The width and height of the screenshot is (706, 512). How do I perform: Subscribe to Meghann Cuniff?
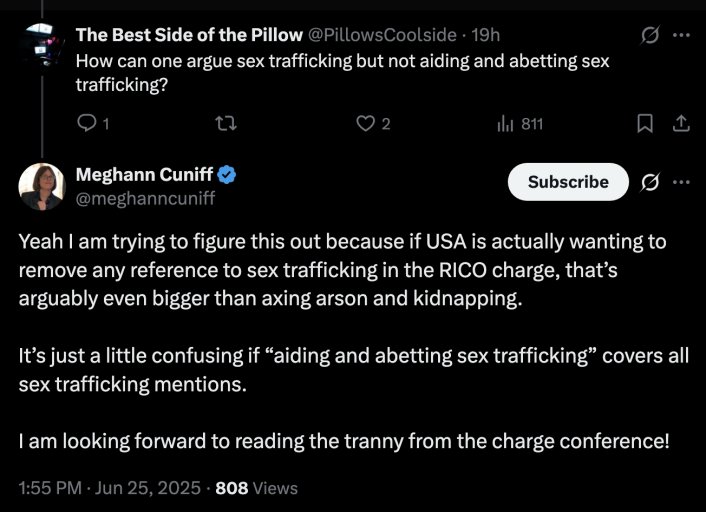(568, 182)
